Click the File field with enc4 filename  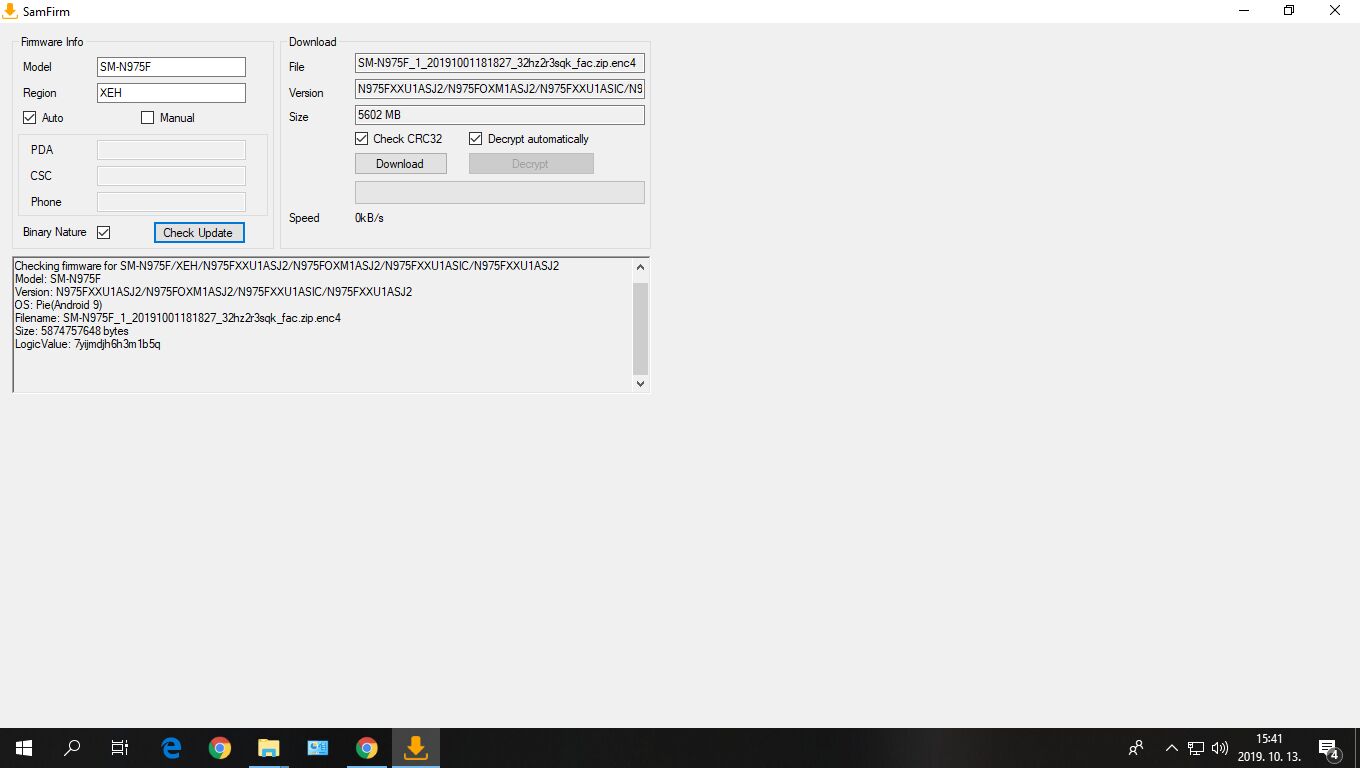coord(500,63)
